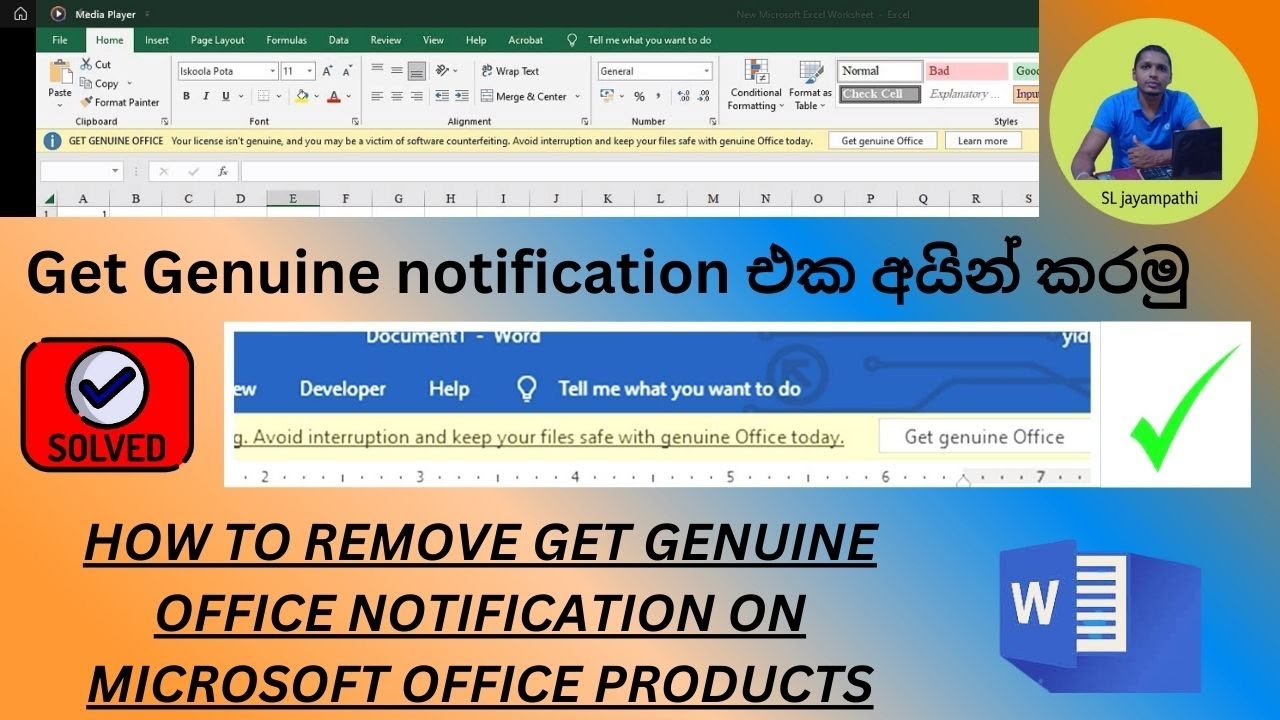Click the Decrease Font Size icon
This screenshot has height=720, width=1280.
pos(347,71)
